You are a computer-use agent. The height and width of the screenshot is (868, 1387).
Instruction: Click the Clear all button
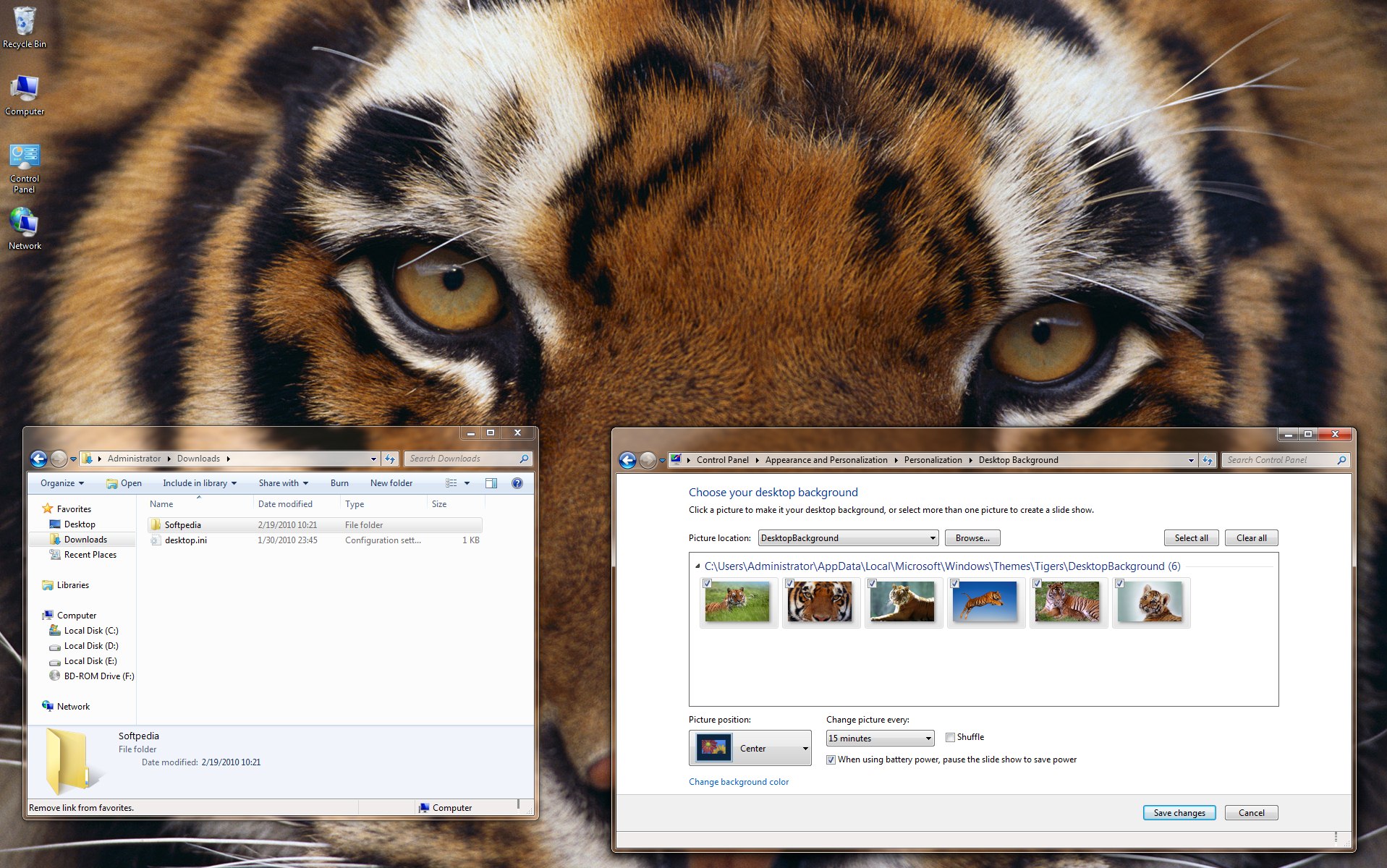pyautogui.click(x=1252, y=538)
